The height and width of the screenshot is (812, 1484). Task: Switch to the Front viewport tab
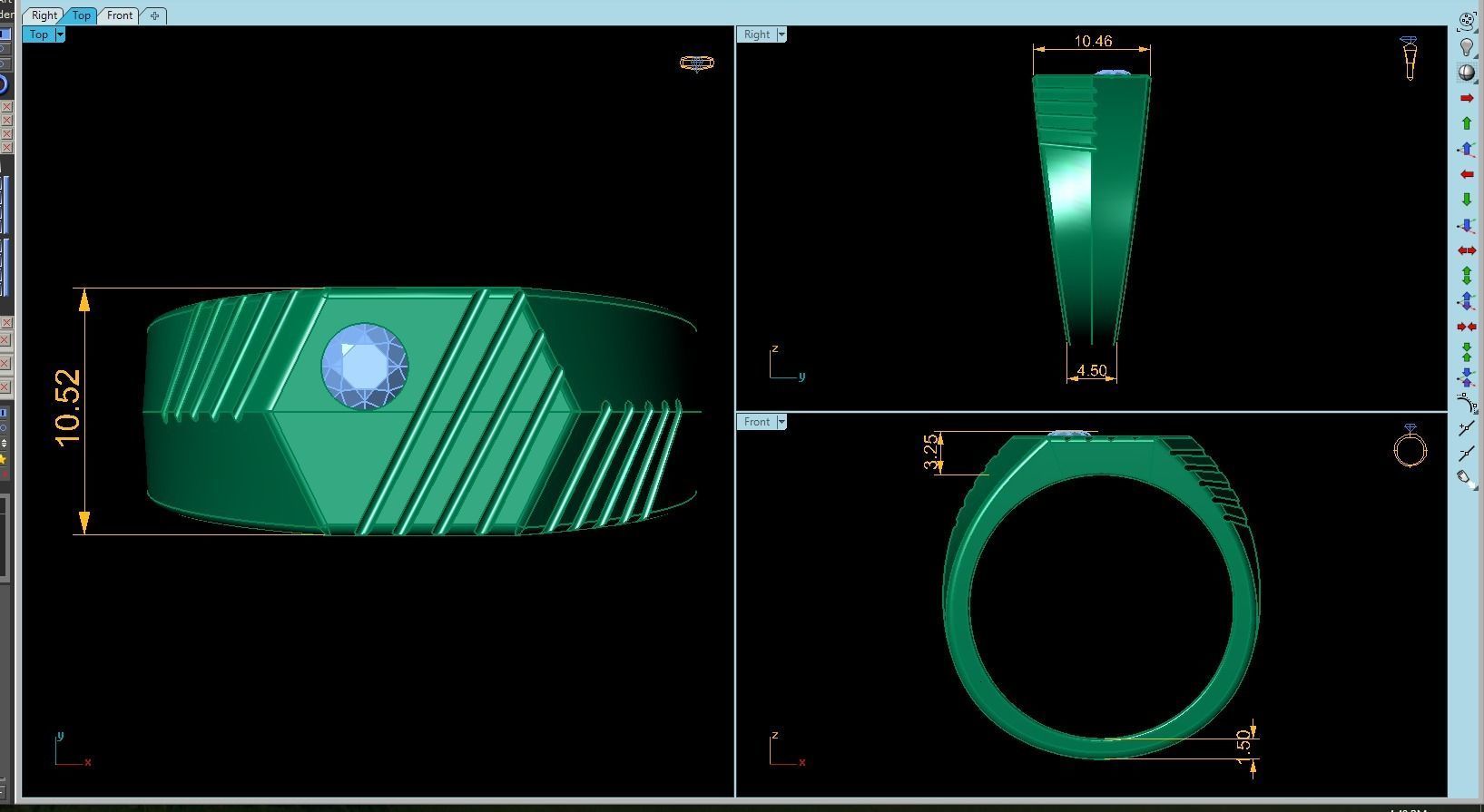[x=119, y=15]
